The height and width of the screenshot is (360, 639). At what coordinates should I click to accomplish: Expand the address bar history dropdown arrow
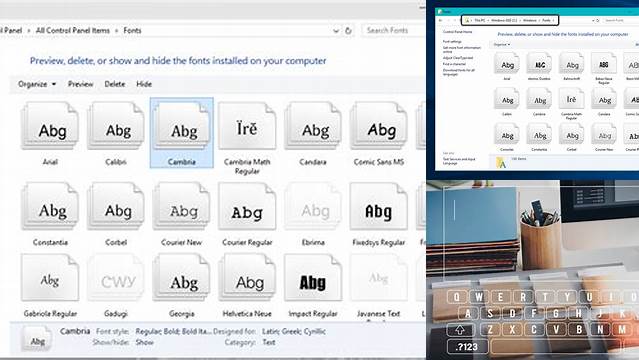point(336,31)
